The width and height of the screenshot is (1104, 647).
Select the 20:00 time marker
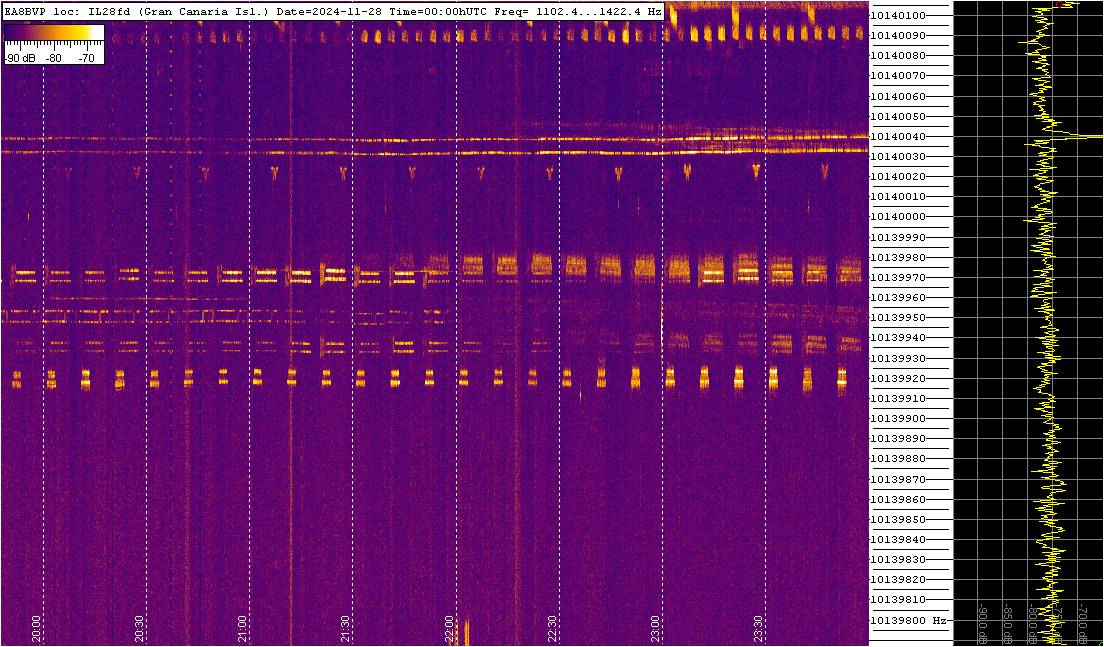click(x=37, y=628)
